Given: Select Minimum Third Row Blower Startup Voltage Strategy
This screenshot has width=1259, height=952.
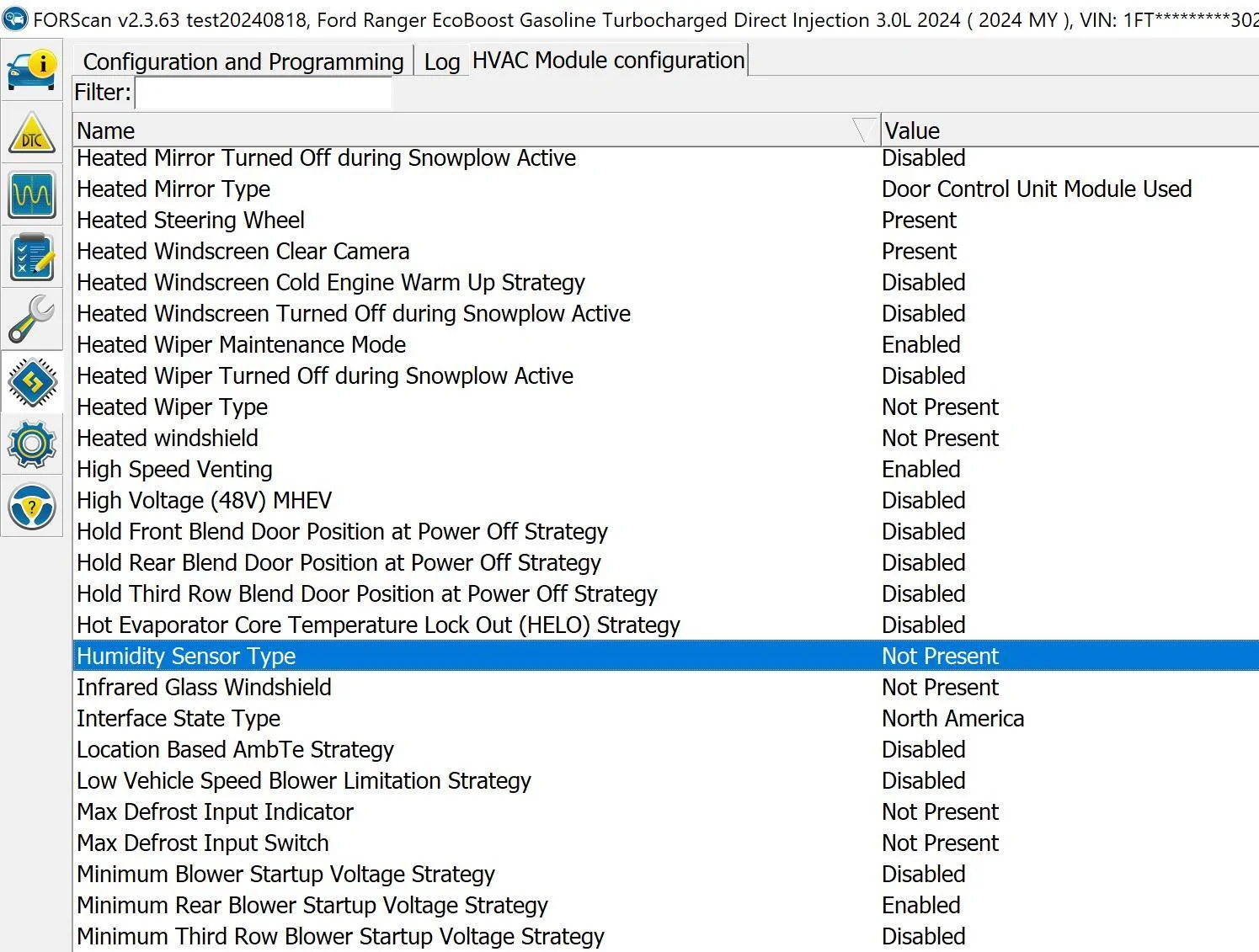Looking at the screenshot, I should (666, 936).
